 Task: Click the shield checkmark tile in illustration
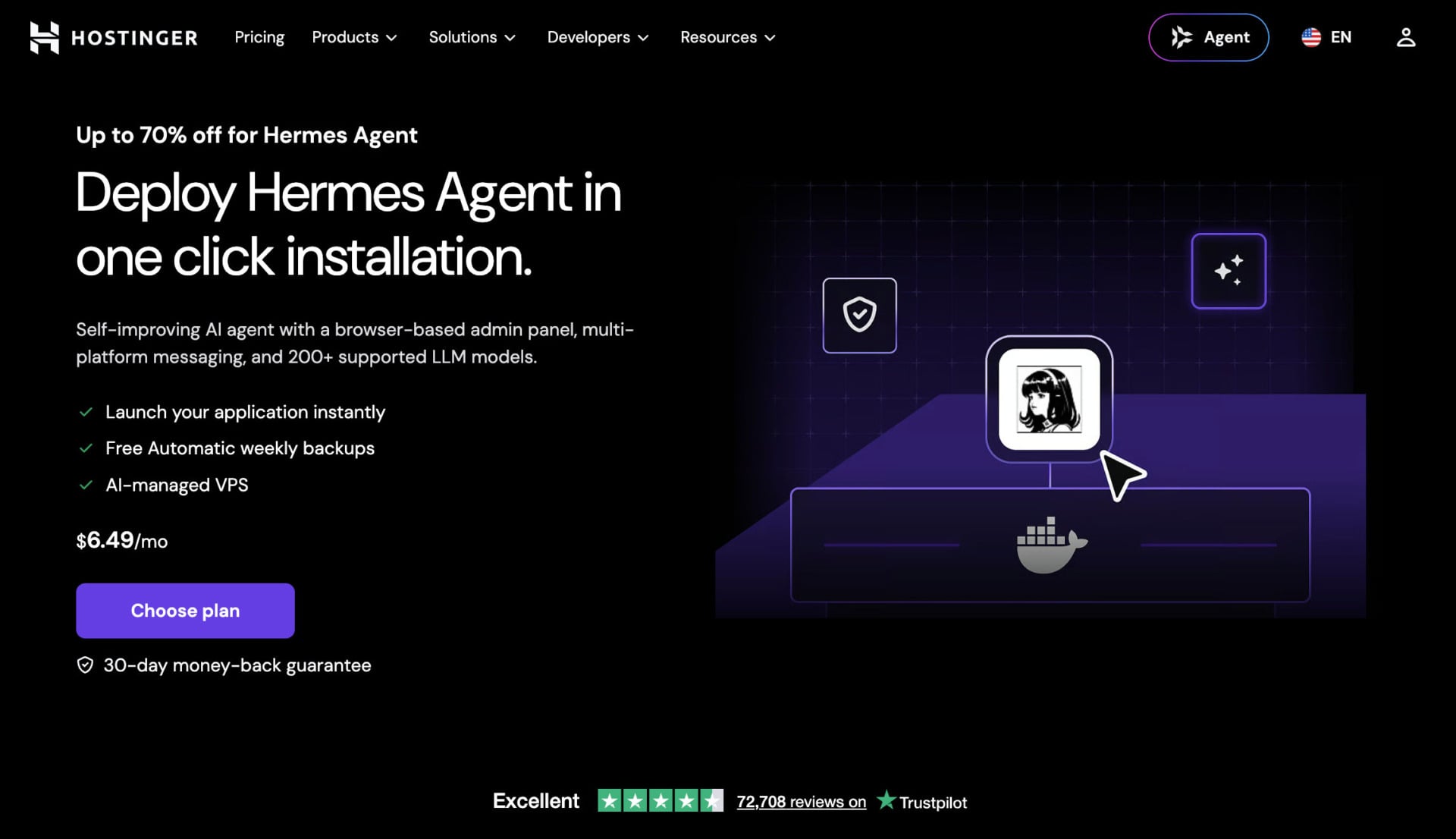tap(859, 315)
